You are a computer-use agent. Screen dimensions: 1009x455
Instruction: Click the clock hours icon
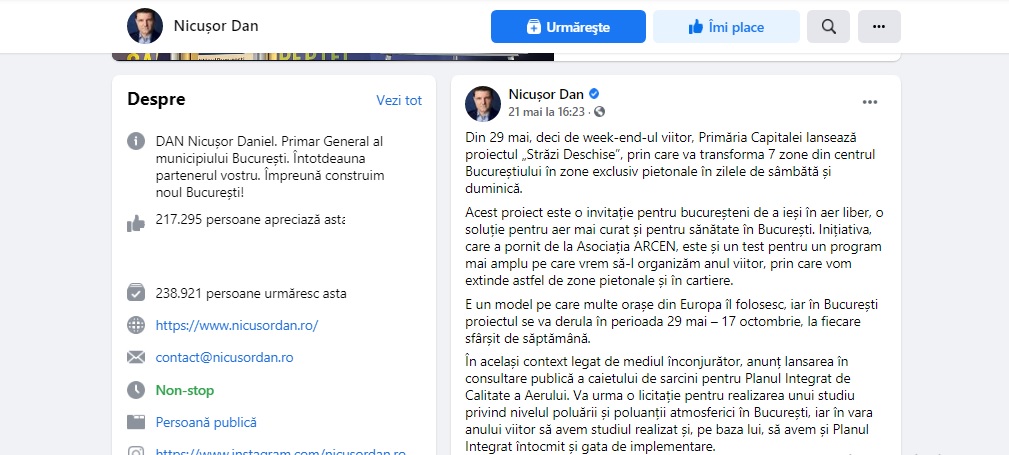pyautogui.click(x=136, y=390)
